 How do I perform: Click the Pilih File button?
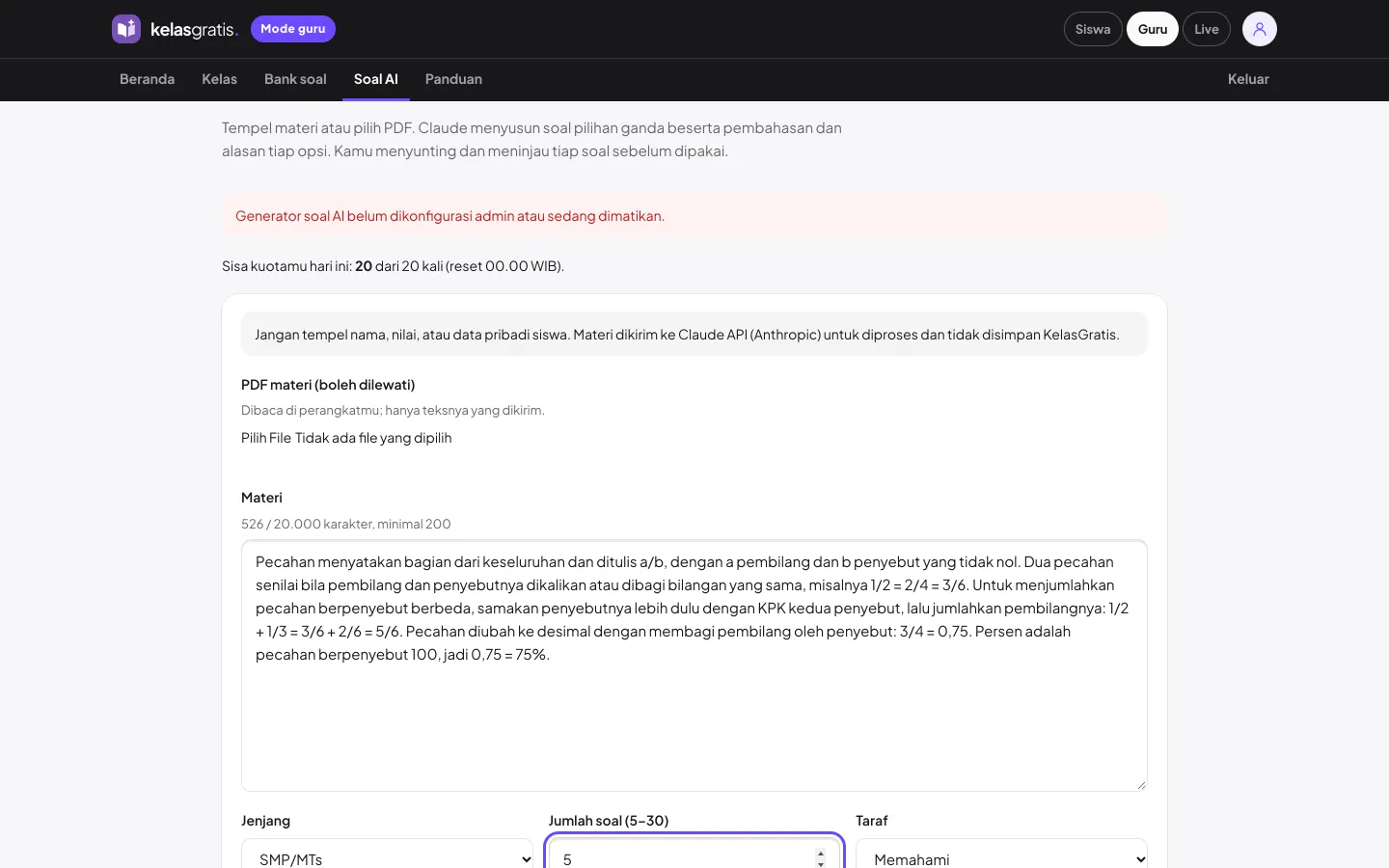[x=266, y=438]
